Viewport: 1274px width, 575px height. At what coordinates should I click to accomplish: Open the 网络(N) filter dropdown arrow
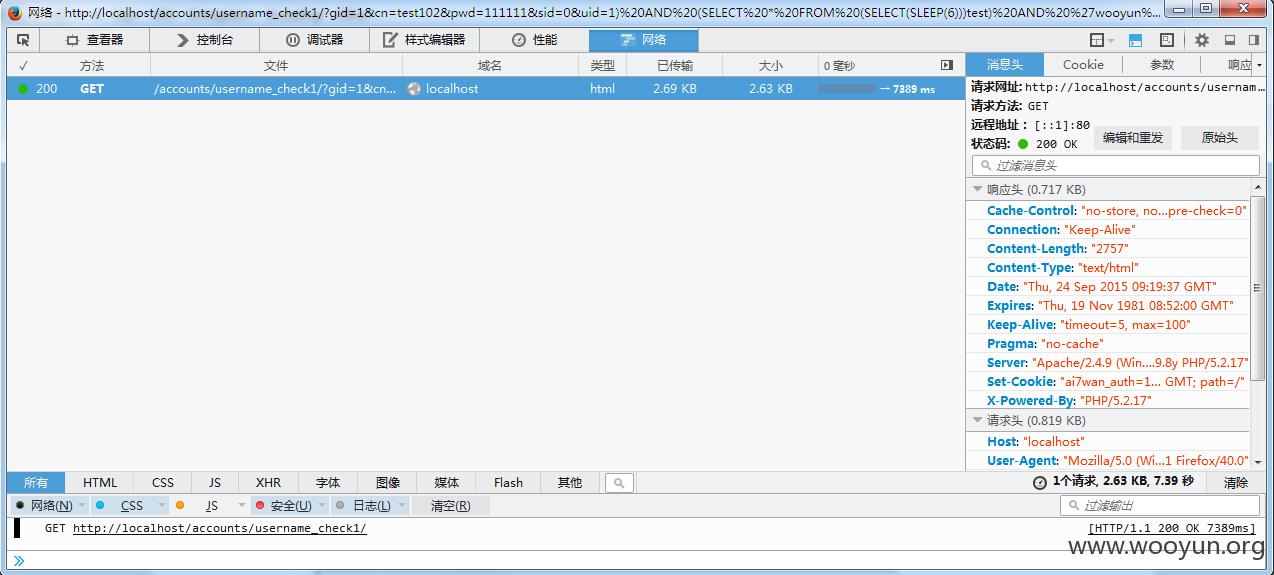(x=82, y=506)
